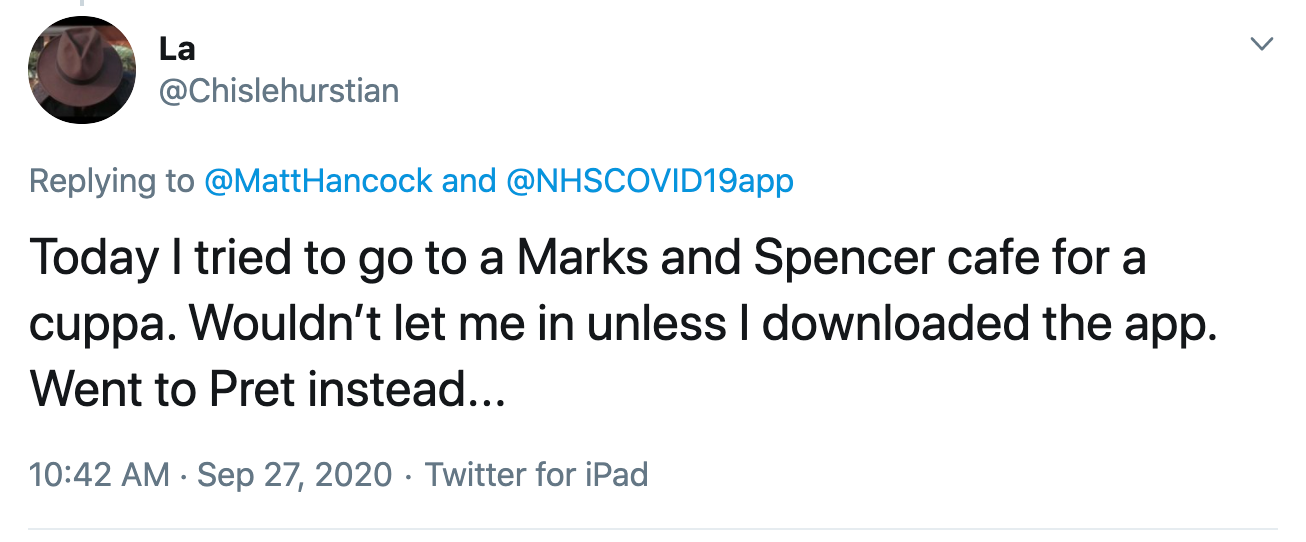This screenshot has width=1306, height=542.
Task: Click the word "and" between the mentions
Action: 469,181
